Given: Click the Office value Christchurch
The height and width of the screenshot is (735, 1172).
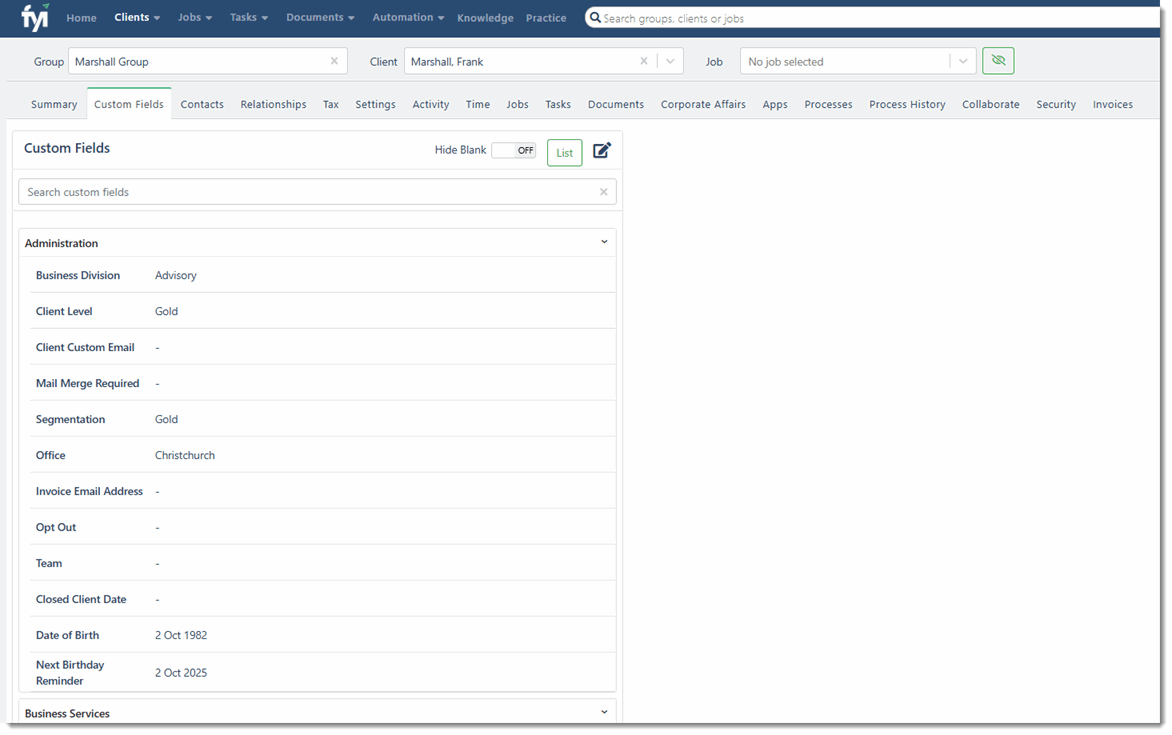Looking at the screenshot, I should coord(185,455).
